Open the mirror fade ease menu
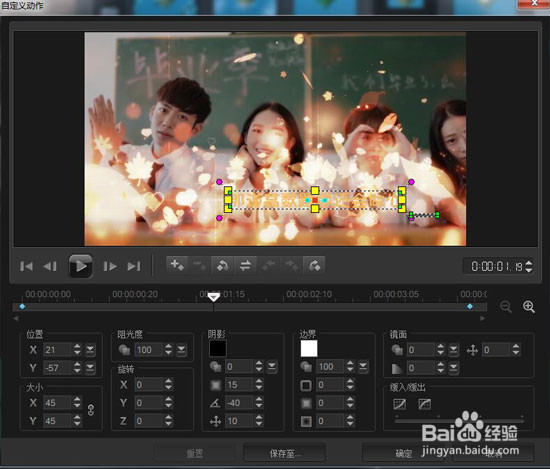Image resolution: width=550 pixels, height=469 pixels. click(x=454, y=368)
